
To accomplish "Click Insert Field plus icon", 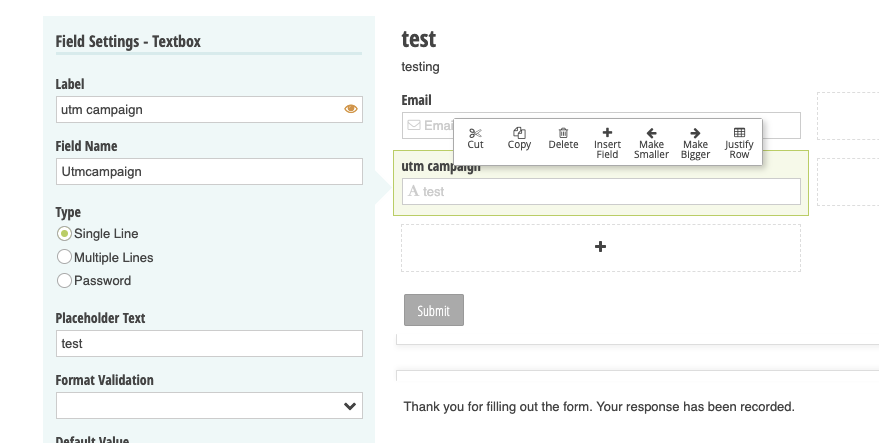I will coord(607,133).
